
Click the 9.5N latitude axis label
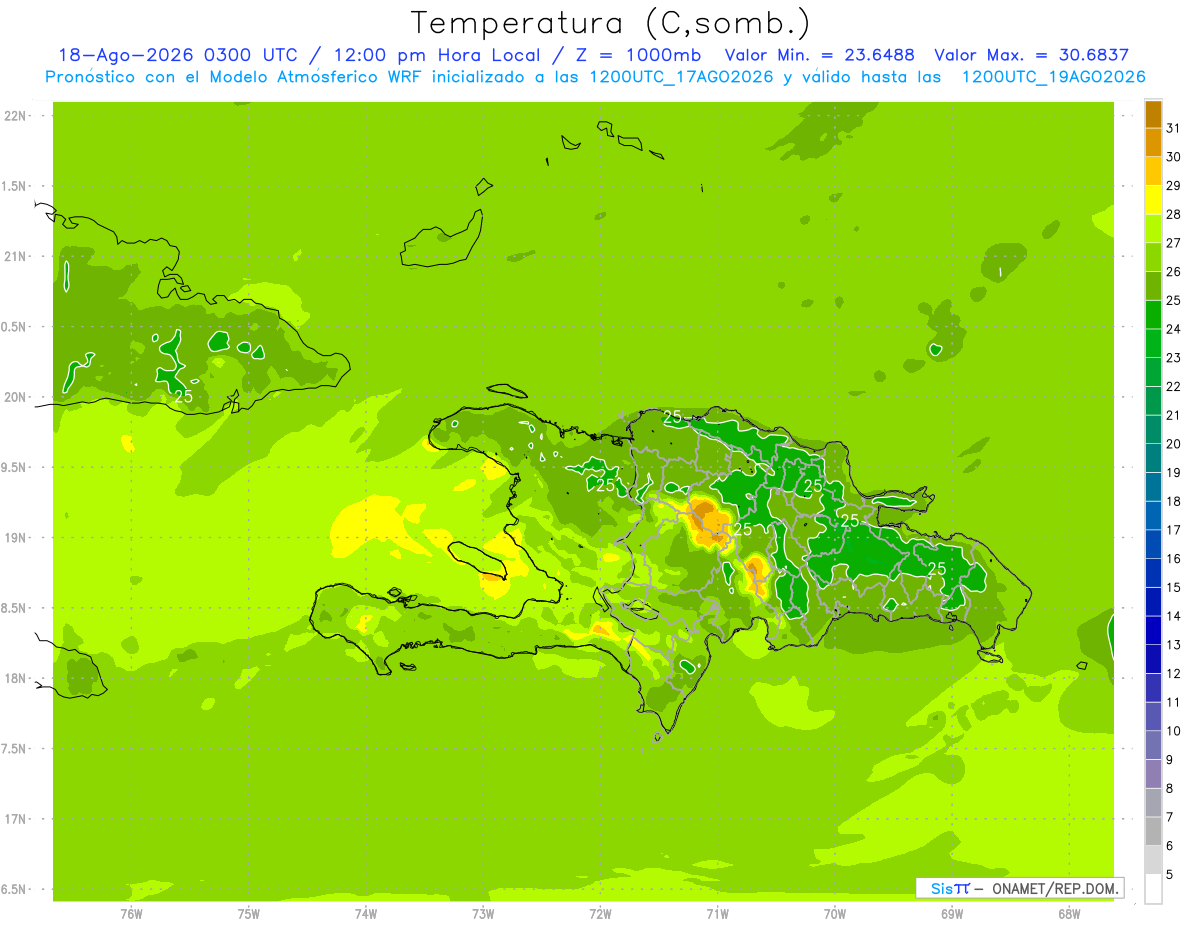coord(15,468)
